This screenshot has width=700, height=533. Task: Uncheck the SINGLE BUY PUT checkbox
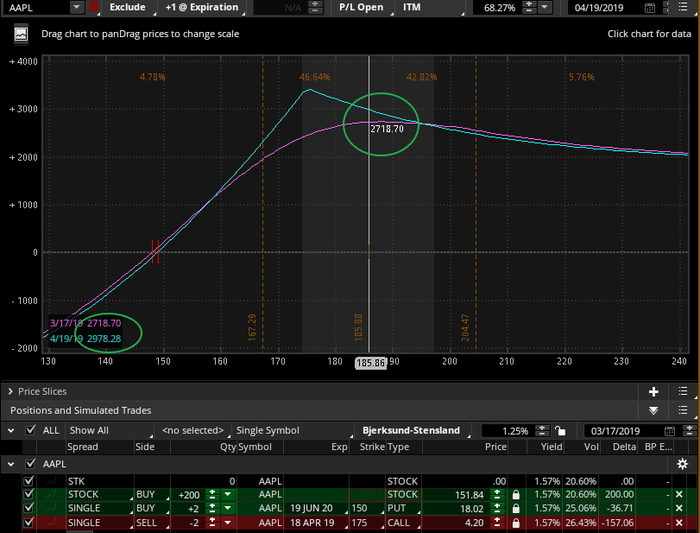tap(29, 508)
